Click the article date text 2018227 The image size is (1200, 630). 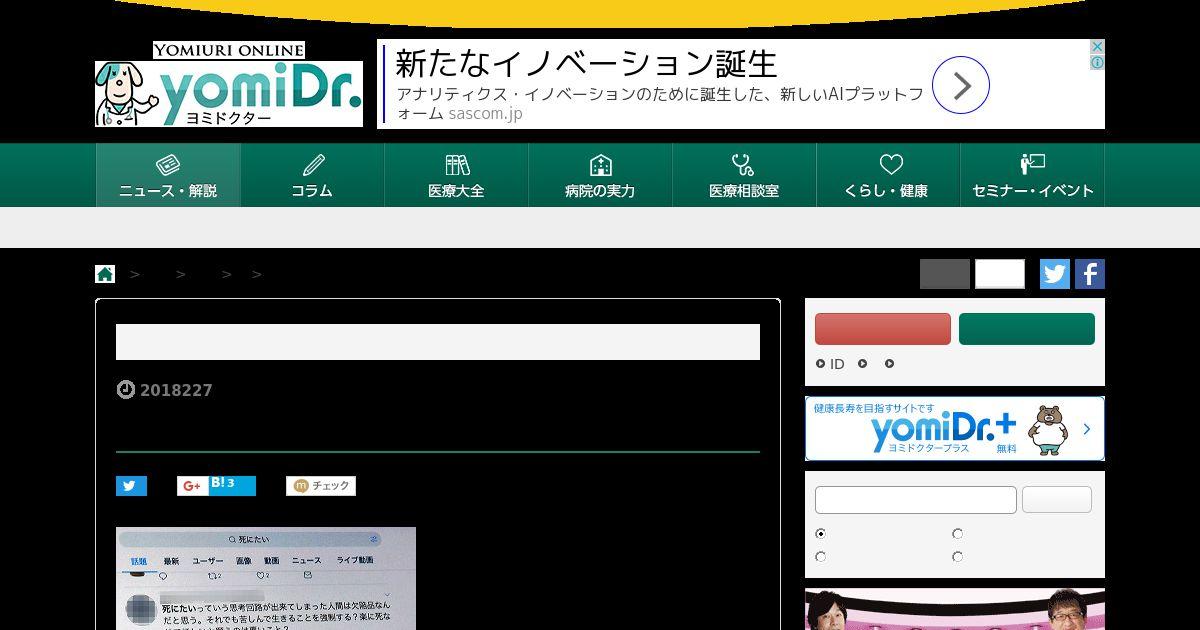tap(176, 390)
